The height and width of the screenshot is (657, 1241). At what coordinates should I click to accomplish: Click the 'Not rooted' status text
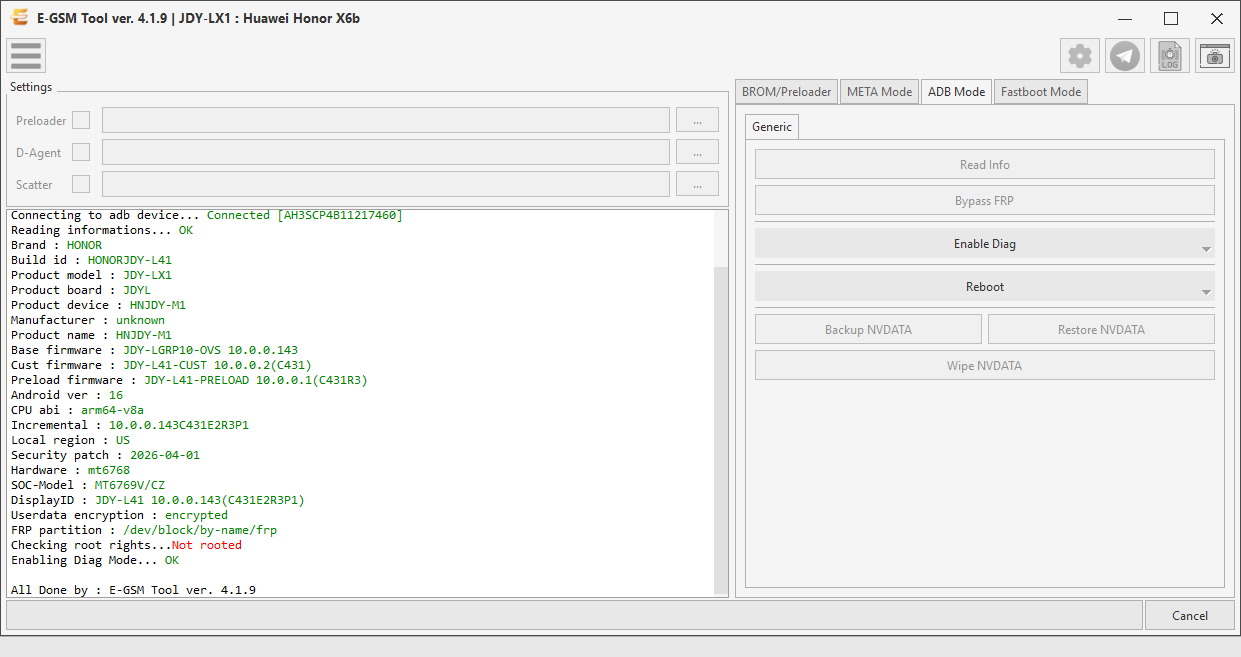point(207,545)
